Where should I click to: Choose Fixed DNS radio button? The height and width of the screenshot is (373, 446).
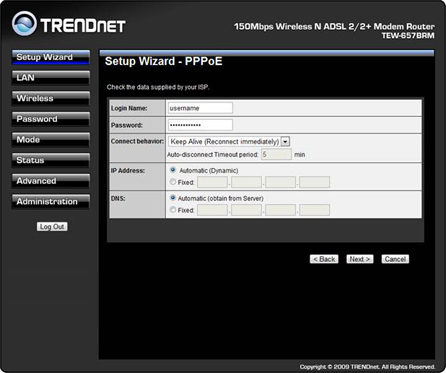click(x=173, y=210)
